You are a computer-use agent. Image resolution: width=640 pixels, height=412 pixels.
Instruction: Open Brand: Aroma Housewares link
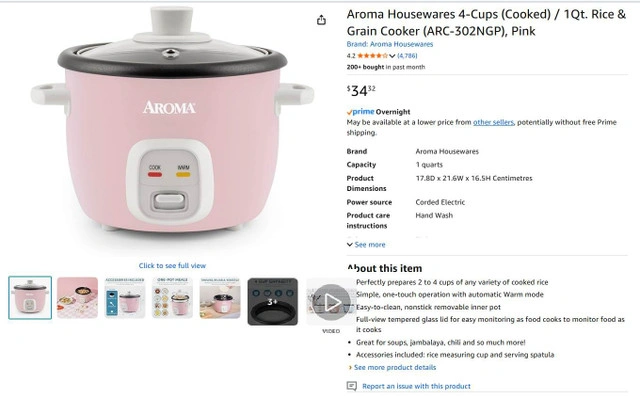pyautogui.click(x=390, y=44)
